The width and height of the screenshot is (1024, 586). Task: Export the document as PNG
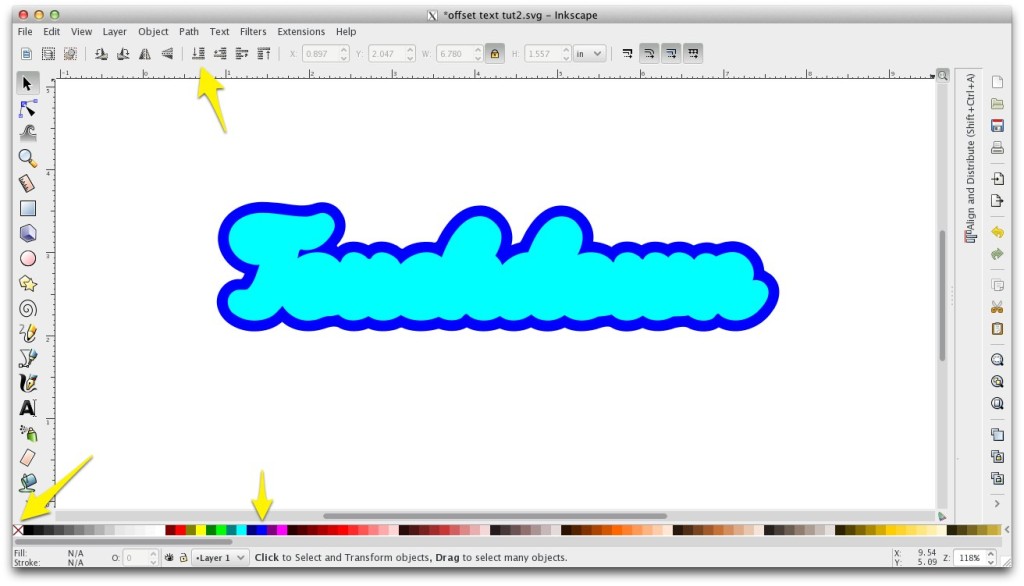point(996,200)
